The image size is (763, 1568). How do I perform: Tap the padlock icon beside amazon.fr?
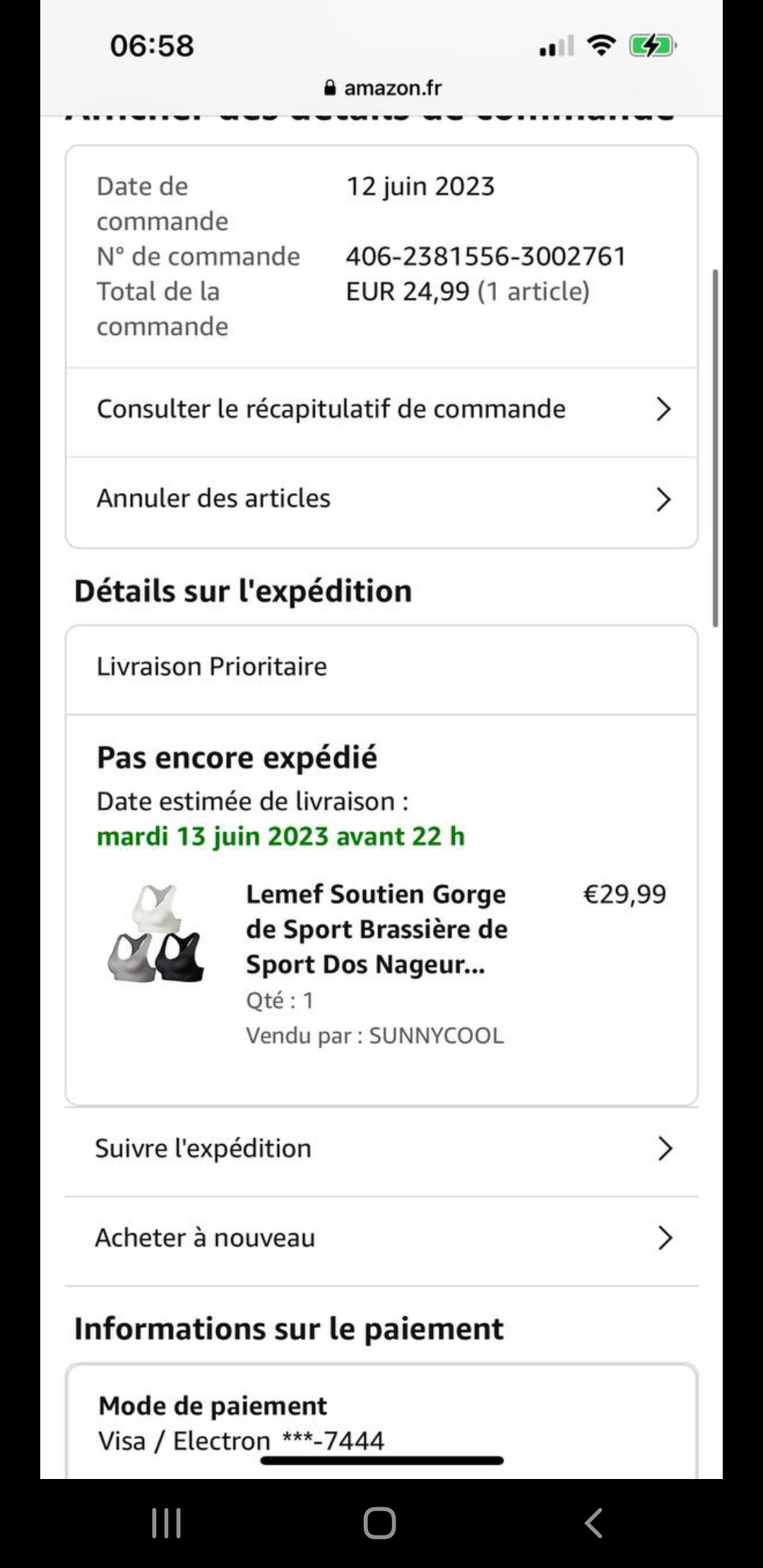[330, 88]
